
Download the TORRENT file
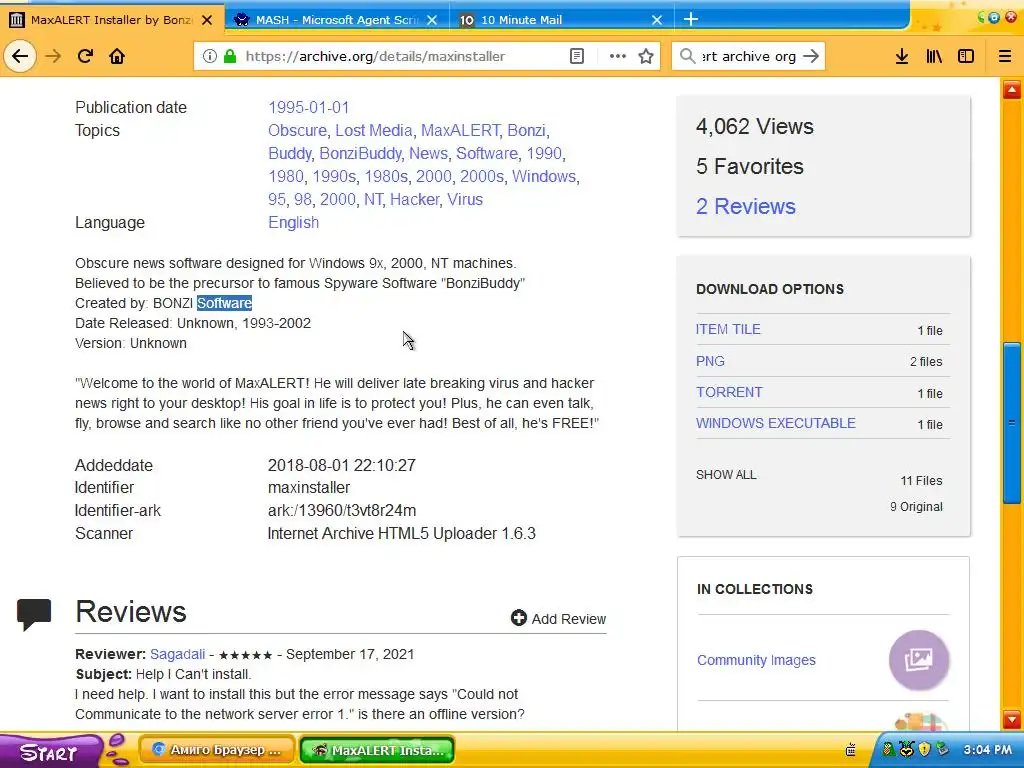coord(729,392)
